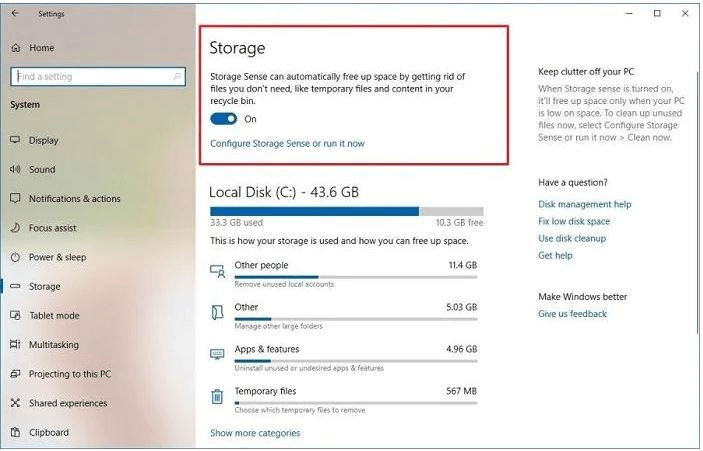Open Shared experiences settings
Screen dimensions: 703x451
point(68,403)
